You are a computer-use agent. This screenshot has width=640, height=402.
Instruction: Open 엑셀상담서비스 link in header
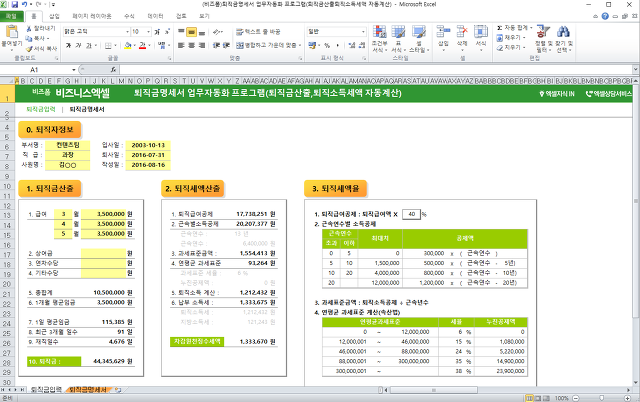pos(609,94)
